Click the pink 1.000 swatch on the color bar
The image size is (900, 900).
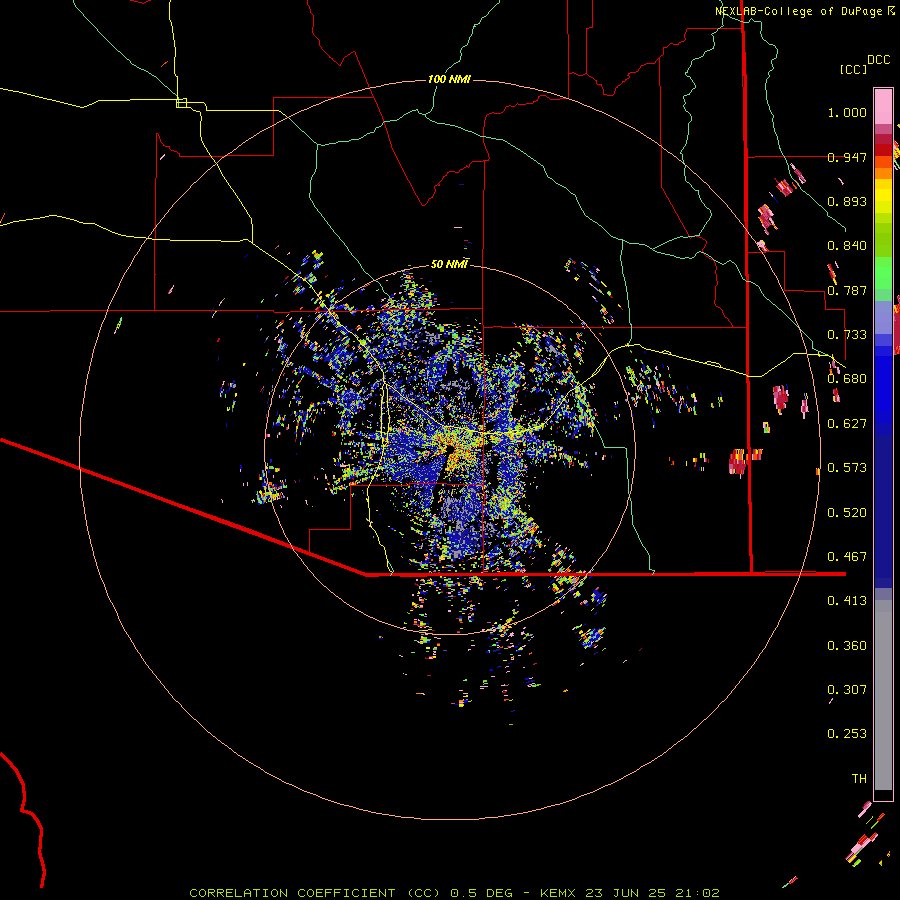click(883, 107)
